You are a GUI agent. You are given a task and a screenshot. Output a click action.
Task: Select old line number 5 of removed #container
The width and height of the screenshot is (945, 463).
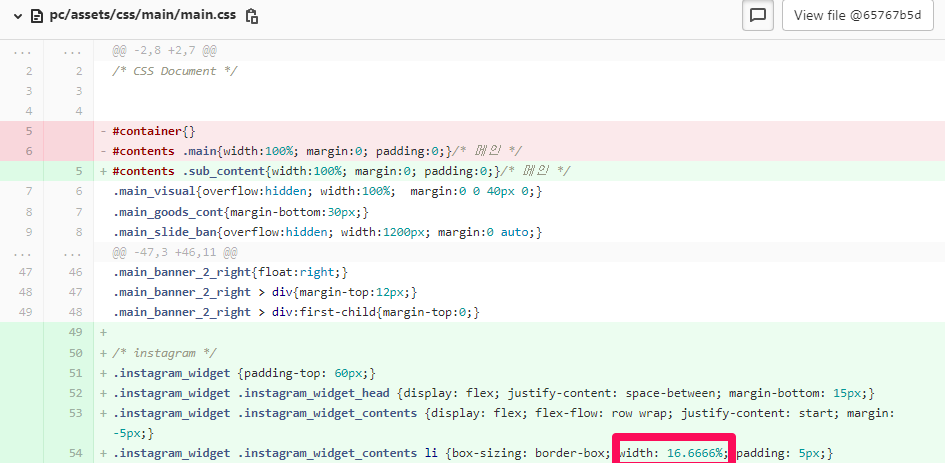pyautogui.click(x=29, y=131)
